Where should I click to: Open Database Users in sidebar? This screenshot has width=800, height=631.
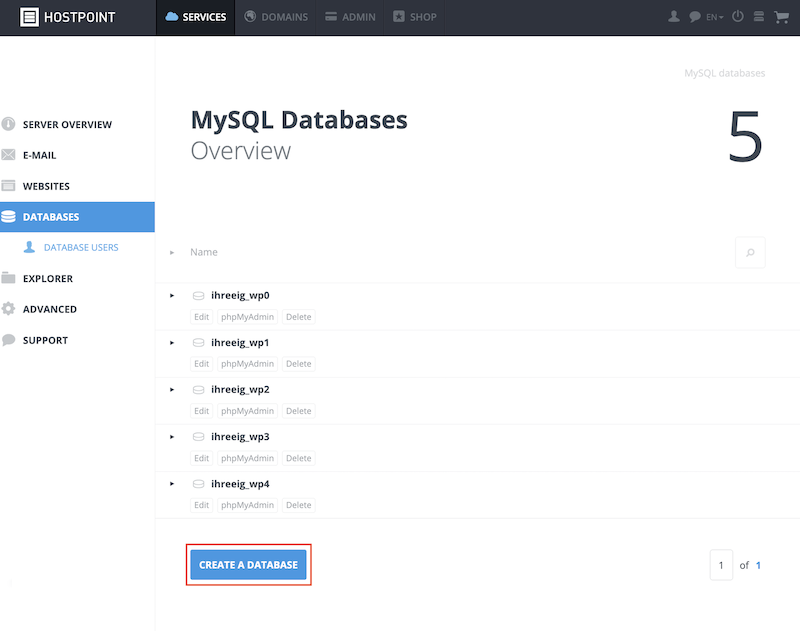[81, 247]
